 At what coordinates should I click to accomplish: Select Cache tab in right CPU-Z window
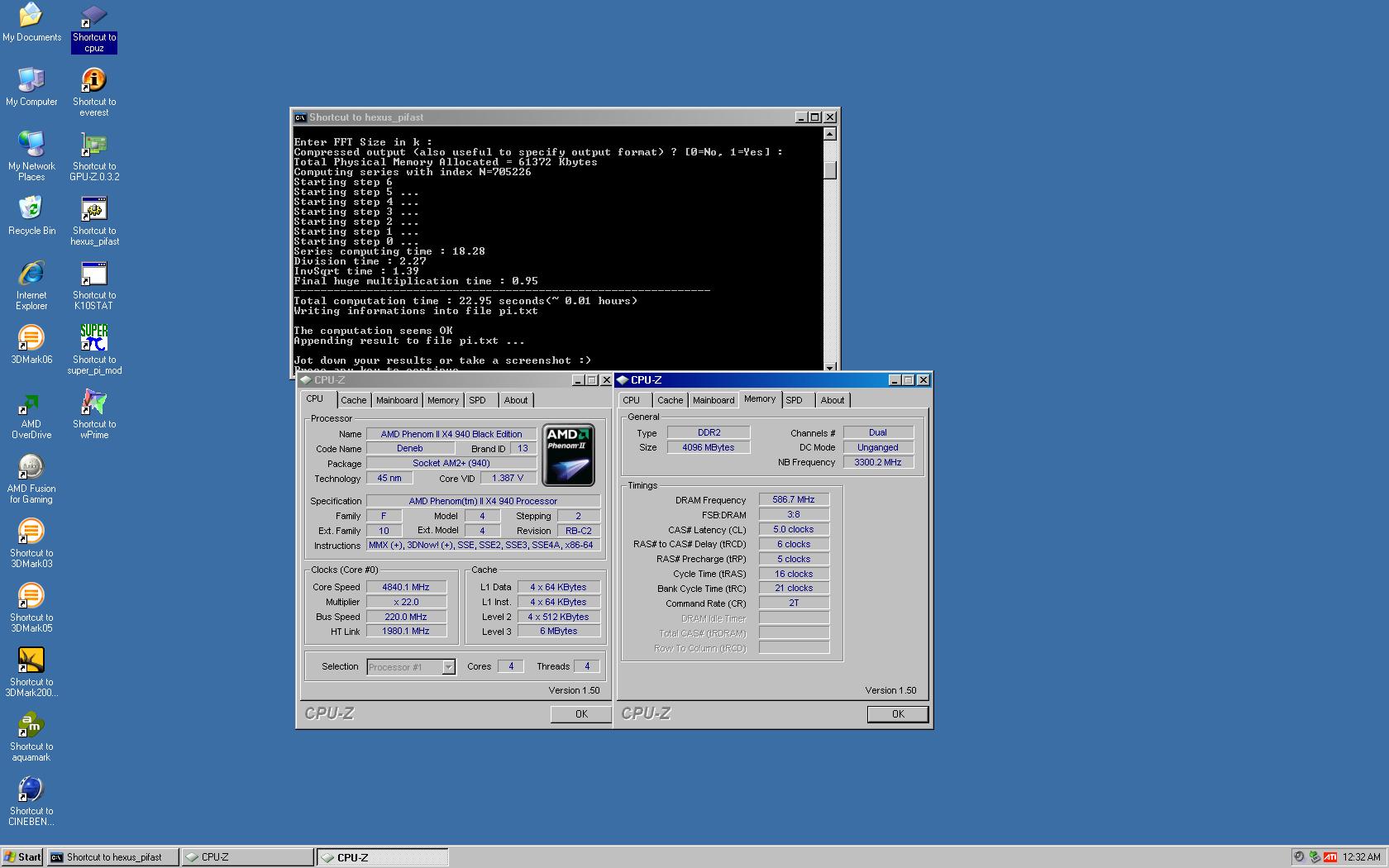pyautogui.click(x=671, y=400)
